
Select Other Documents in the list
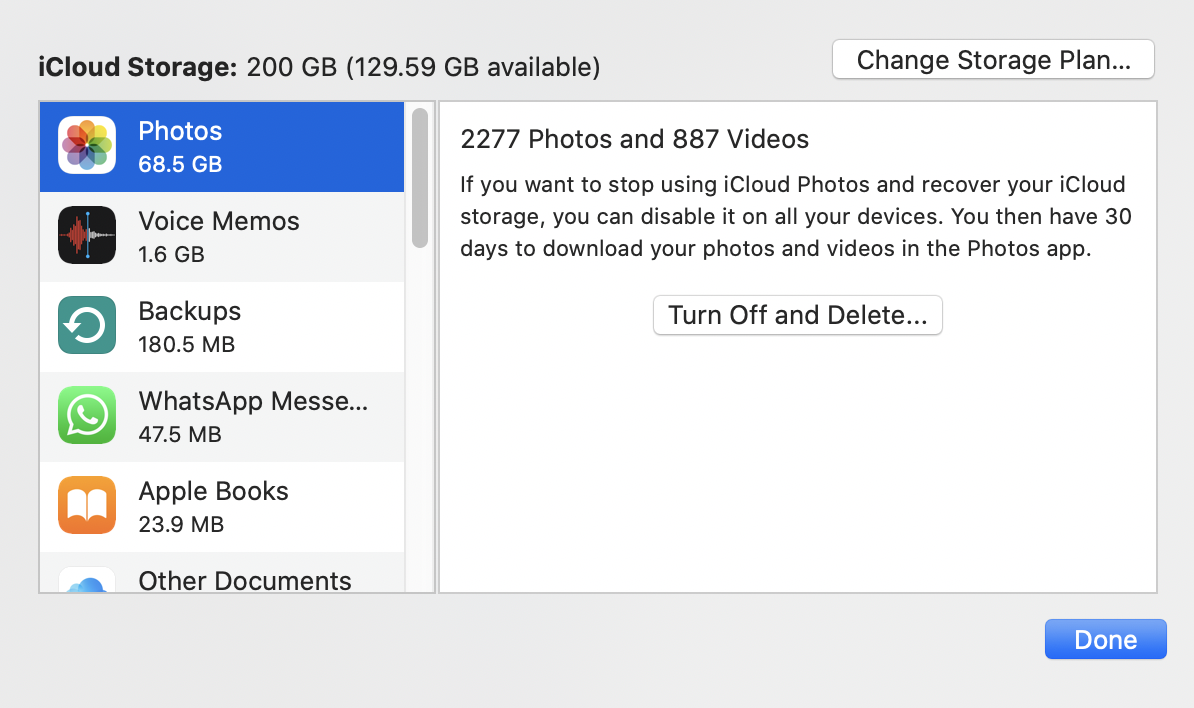pyautogui.click(x=244, y=580)
